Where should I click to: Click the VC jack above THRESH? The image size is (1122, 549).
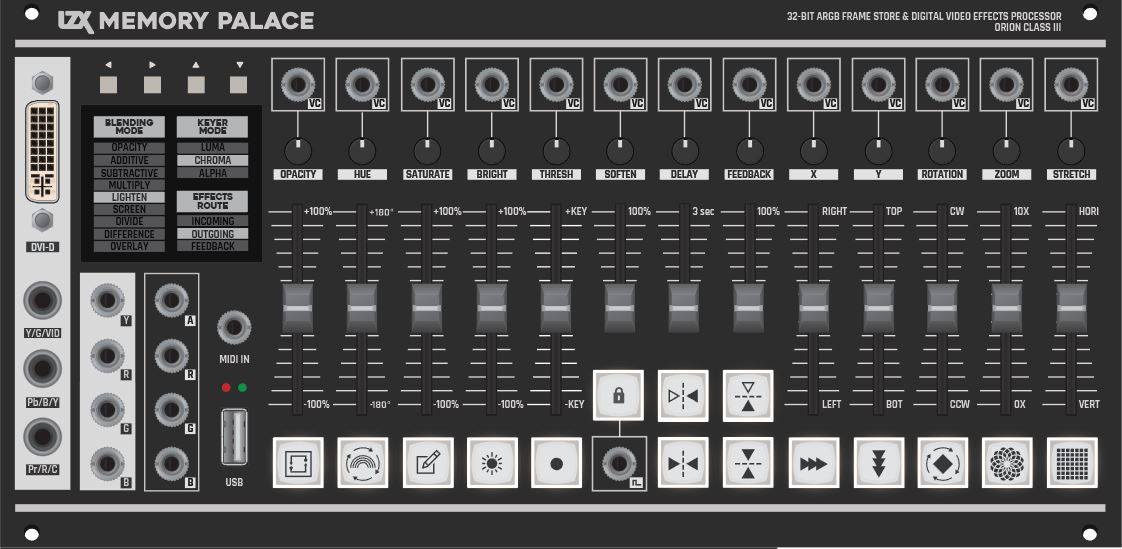tap(556, 84)
